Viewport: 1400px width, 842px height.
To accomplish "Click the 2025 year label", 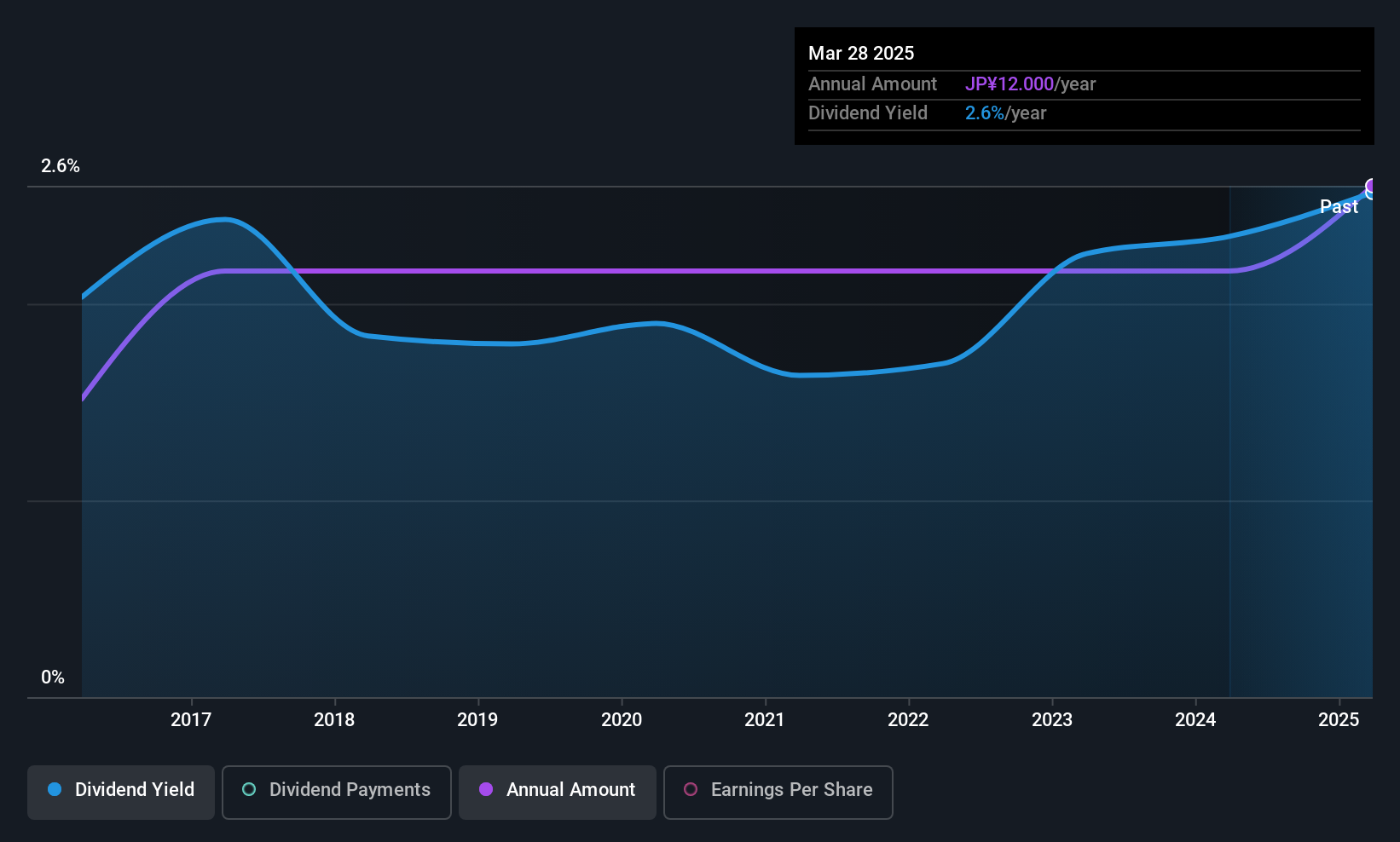I will pos(1339,719).
